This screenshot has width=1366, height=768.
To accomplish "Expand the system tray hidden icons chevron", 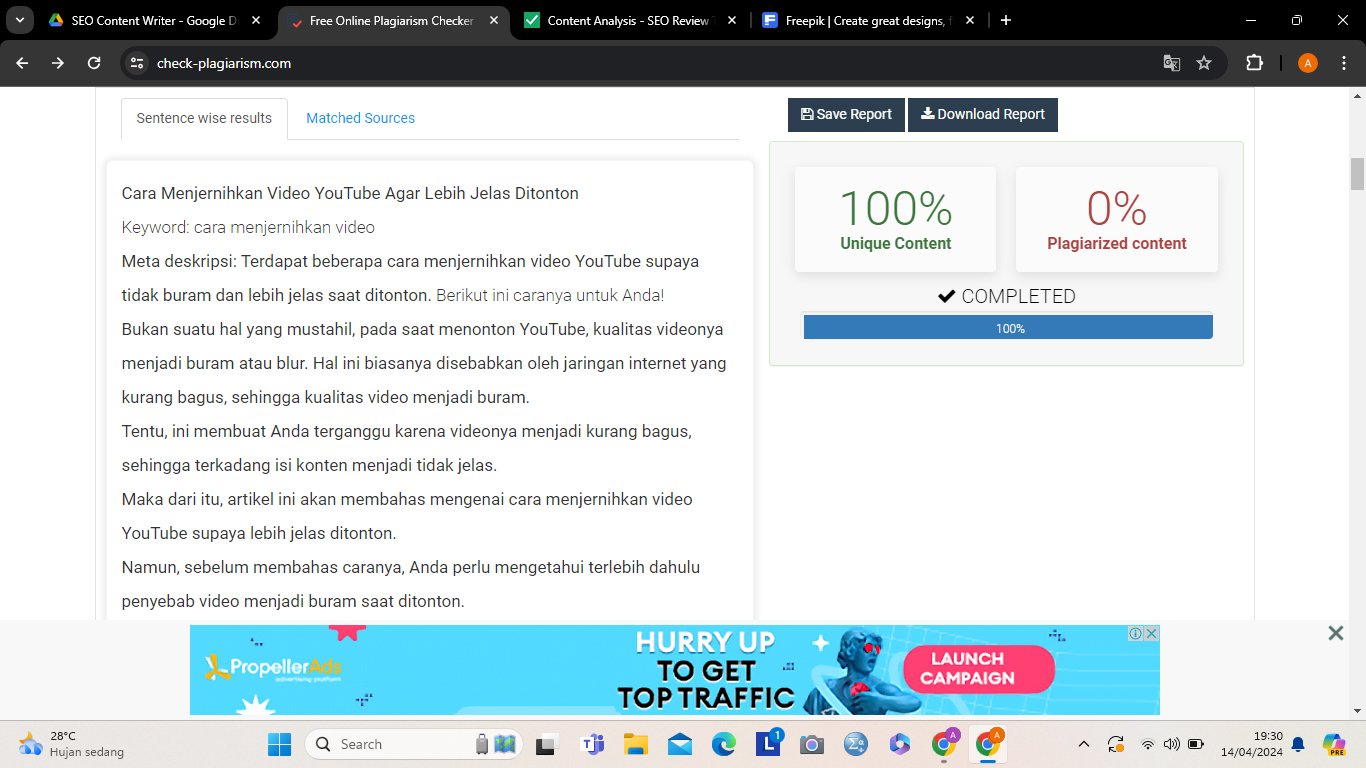I will pos(1083,744).
